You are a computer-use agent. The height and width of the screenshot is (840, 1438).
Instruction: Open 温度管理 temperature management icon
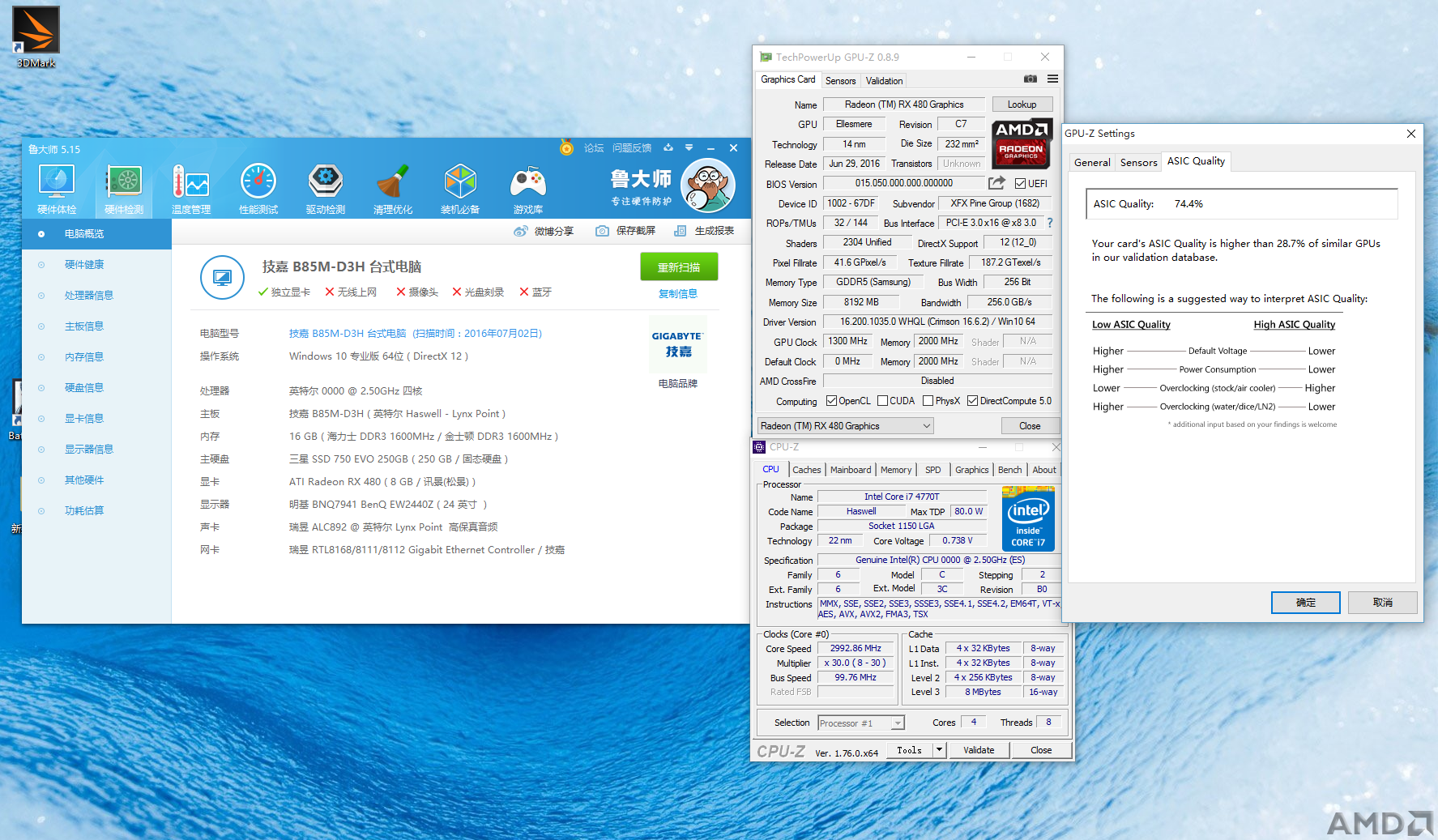point(191,189)
